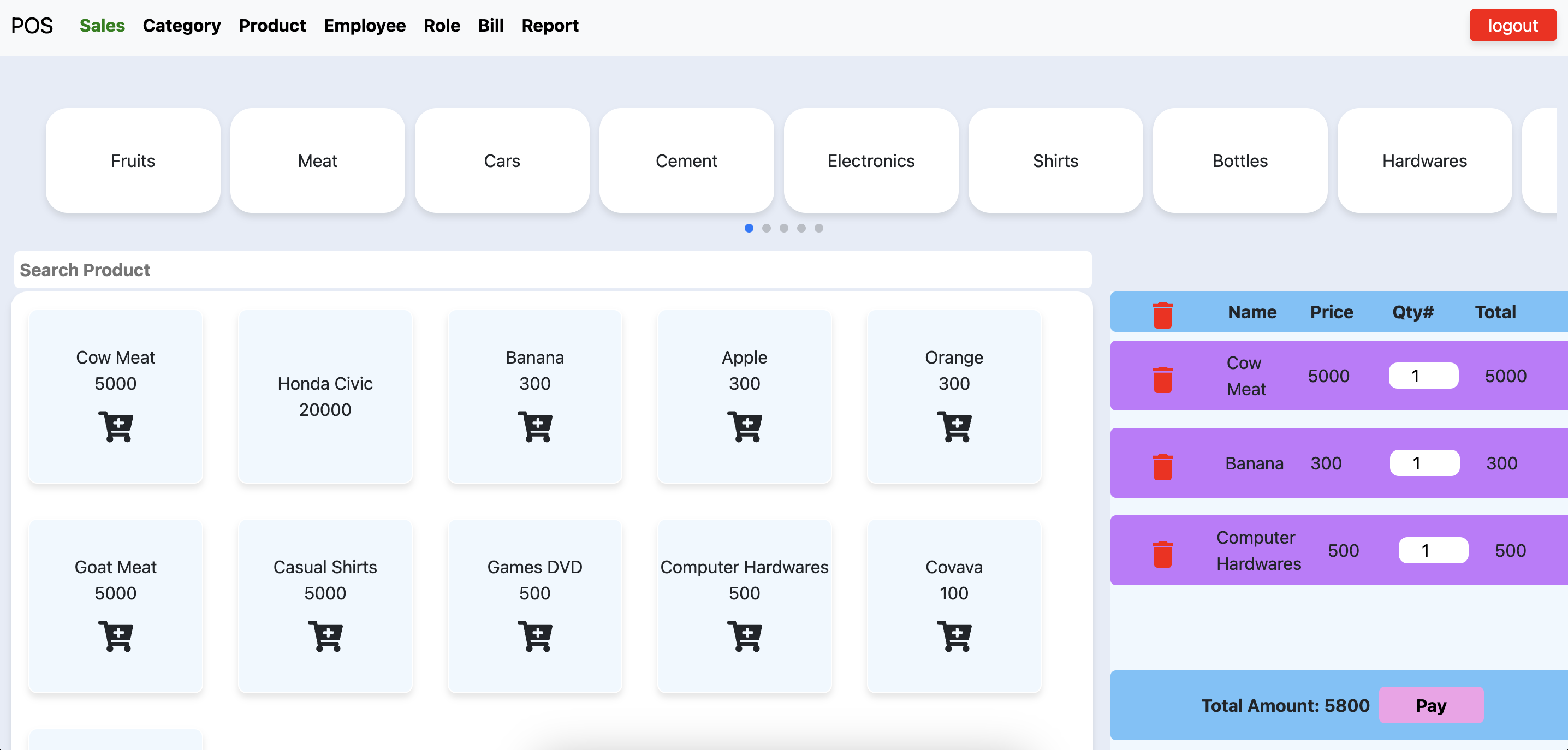Focus the Search Product field
This screenshot has height=750, width=1568.
point(552,270)
